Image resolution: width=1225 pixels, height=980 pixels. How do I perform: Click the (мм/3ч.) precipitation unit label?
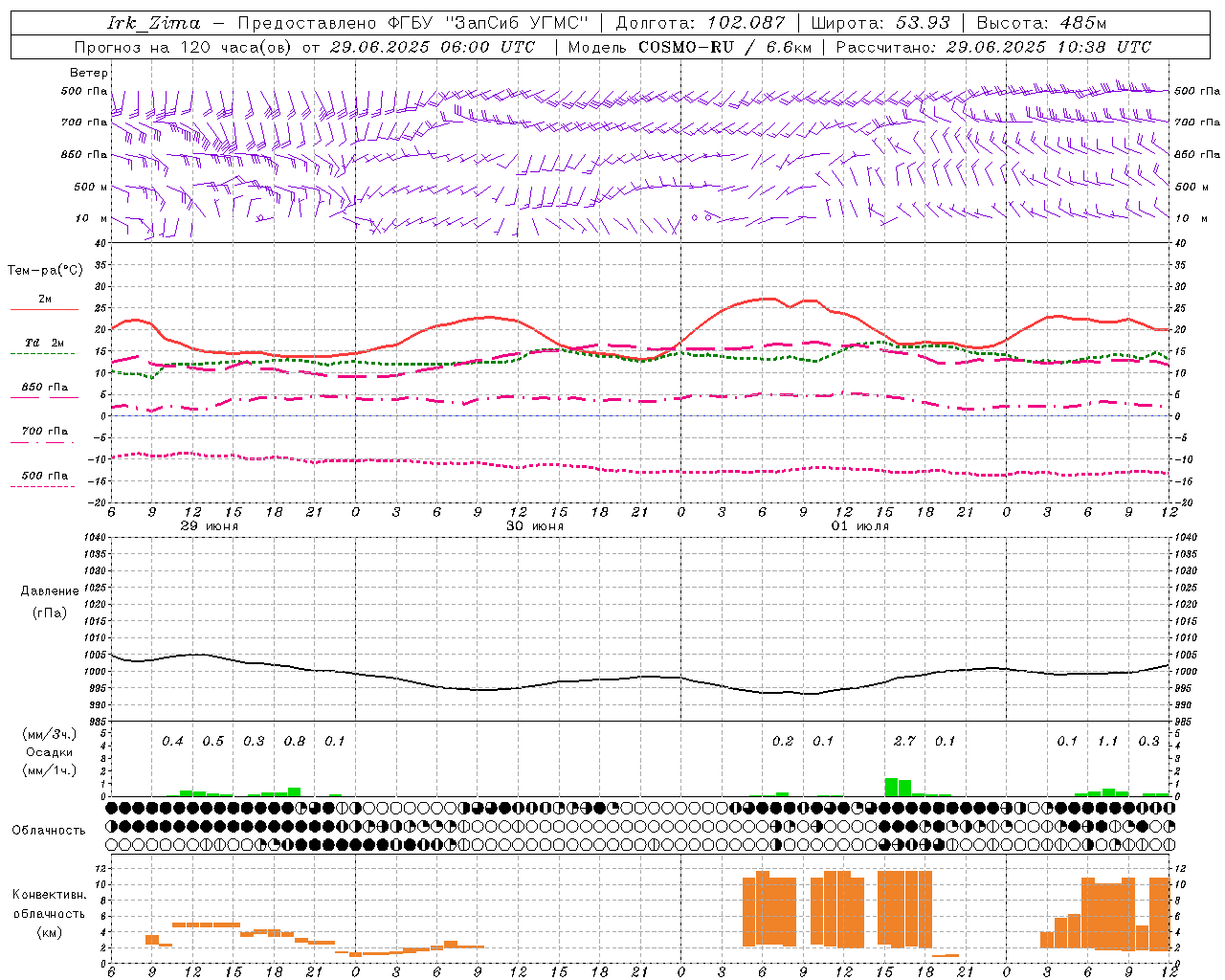50,734
